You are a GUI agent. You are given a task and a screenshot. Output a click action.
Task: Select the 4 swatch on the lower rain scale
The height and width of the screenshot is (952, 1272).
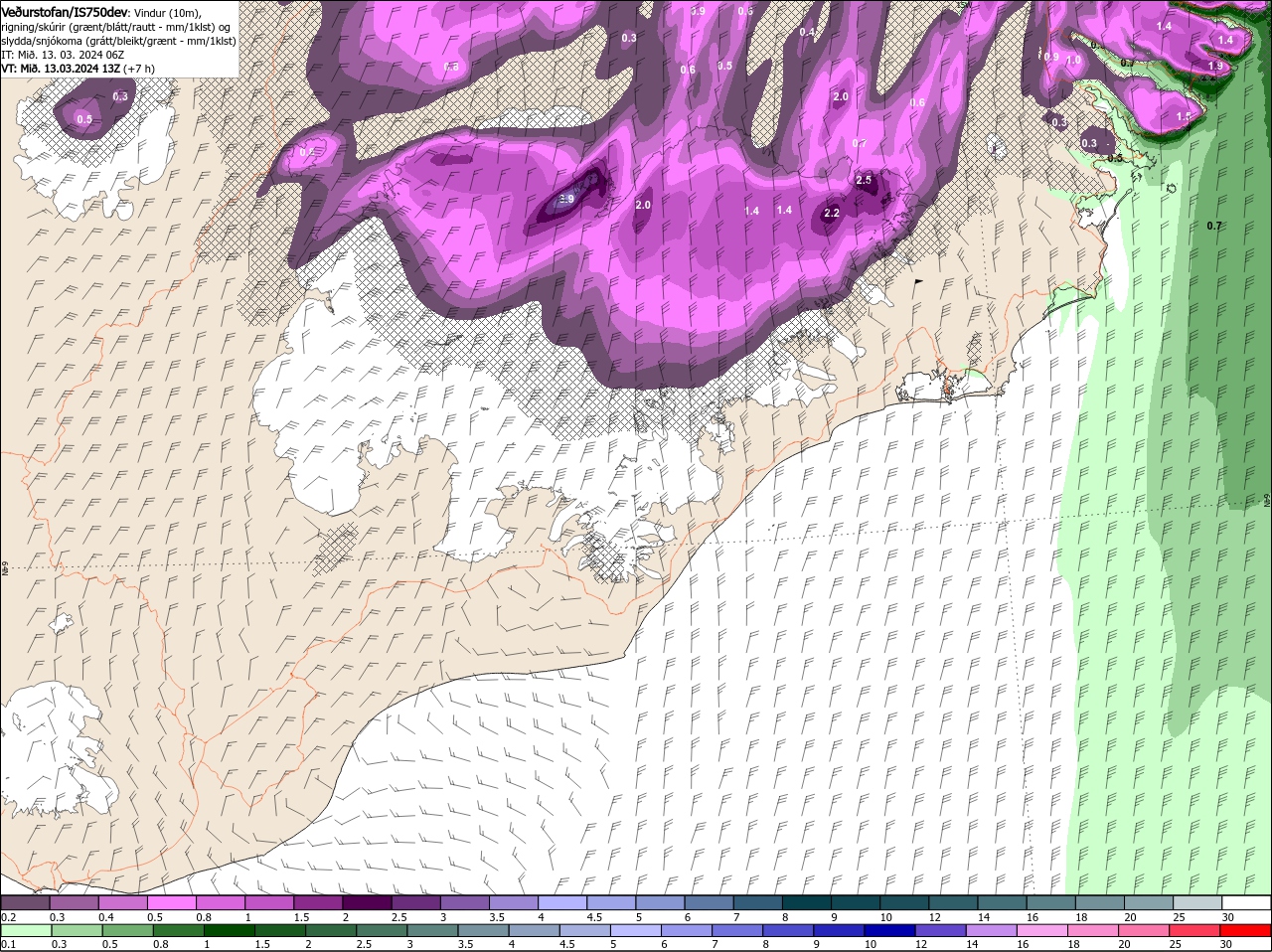[x=536, y=931]
